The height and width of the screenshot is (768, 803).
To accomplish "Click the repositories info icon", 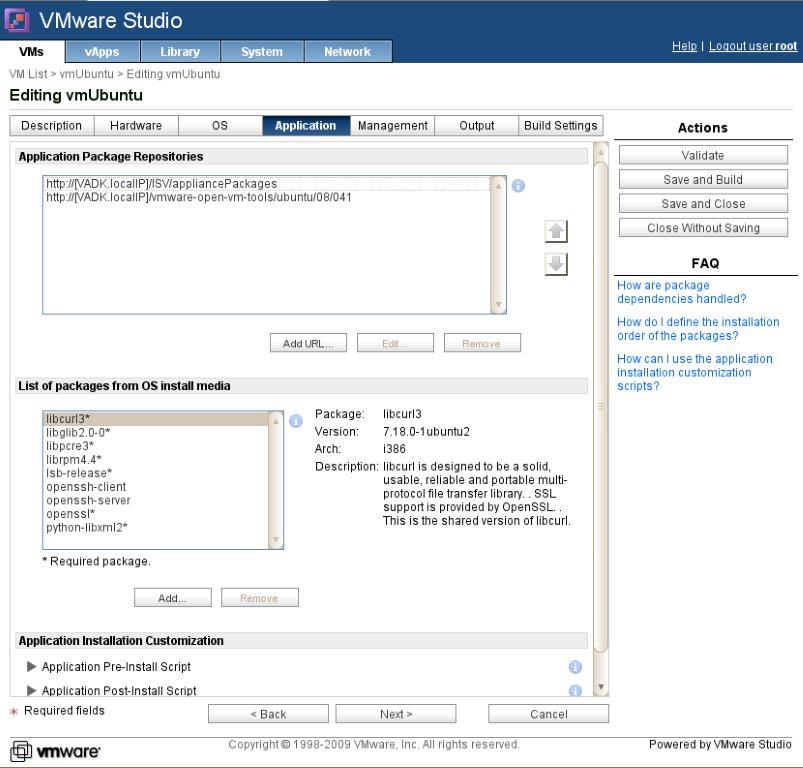I will point(518,186).
